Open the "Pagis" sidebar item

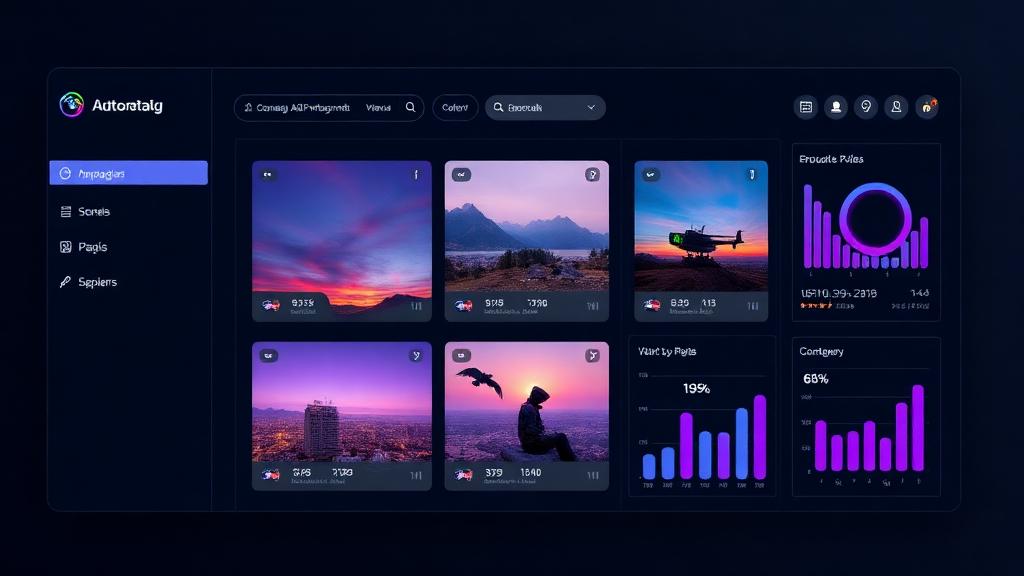click(x=84, y=247)
